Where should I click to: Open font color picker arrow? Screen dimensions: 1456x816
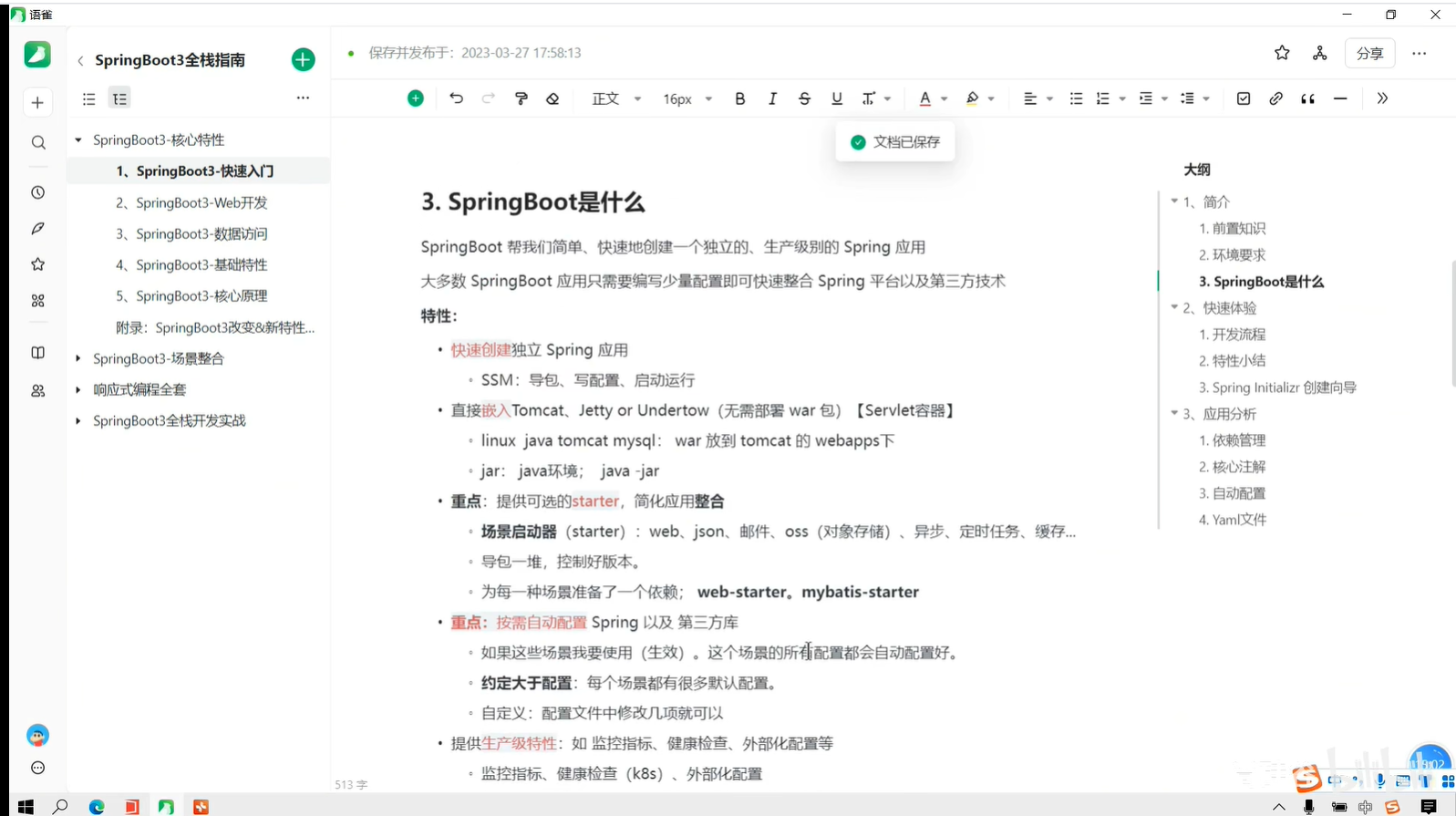coord(945,98)
